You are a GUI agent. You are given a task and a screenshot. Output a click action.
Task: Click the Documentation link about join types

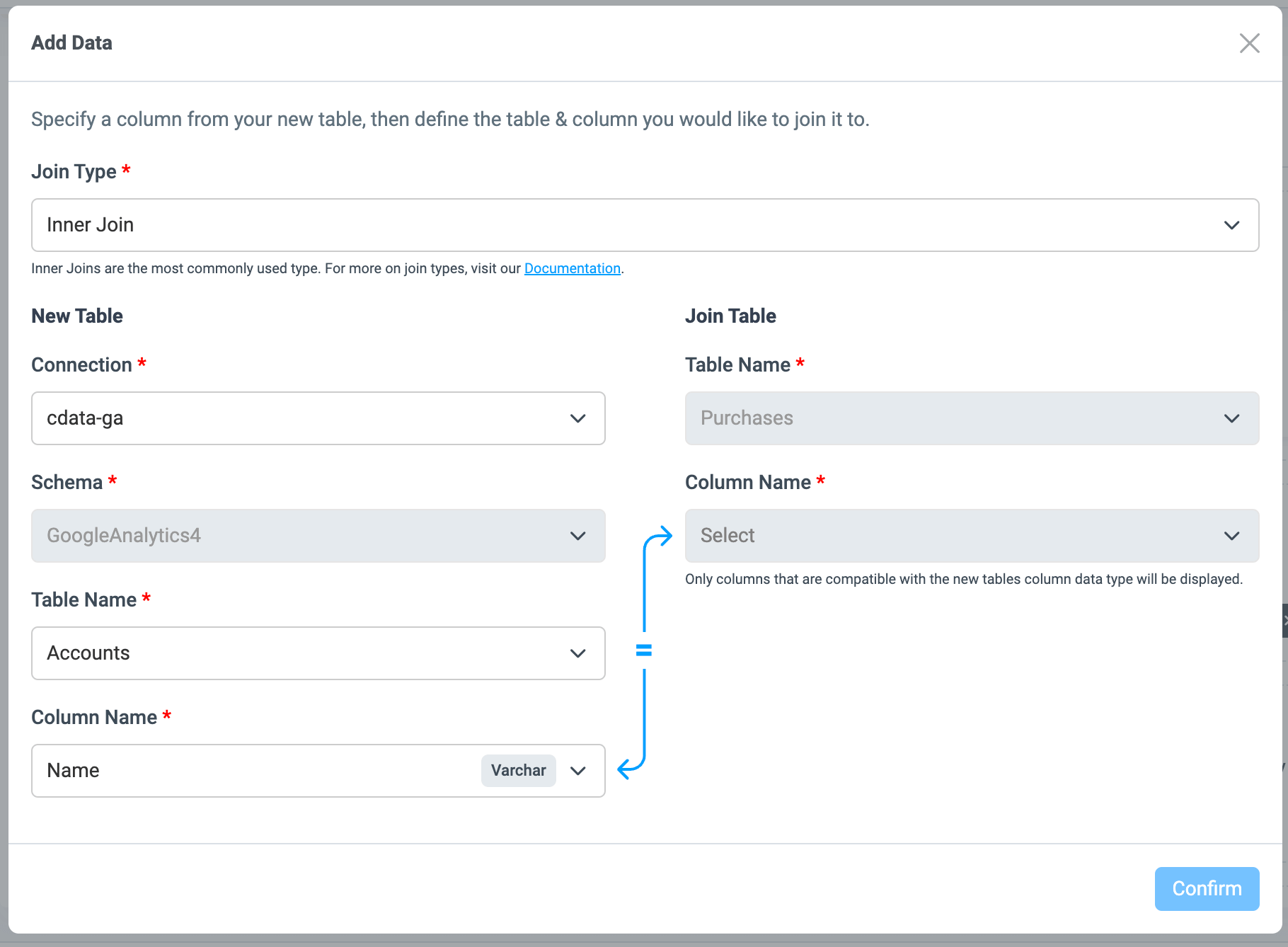tap(573, 268)
